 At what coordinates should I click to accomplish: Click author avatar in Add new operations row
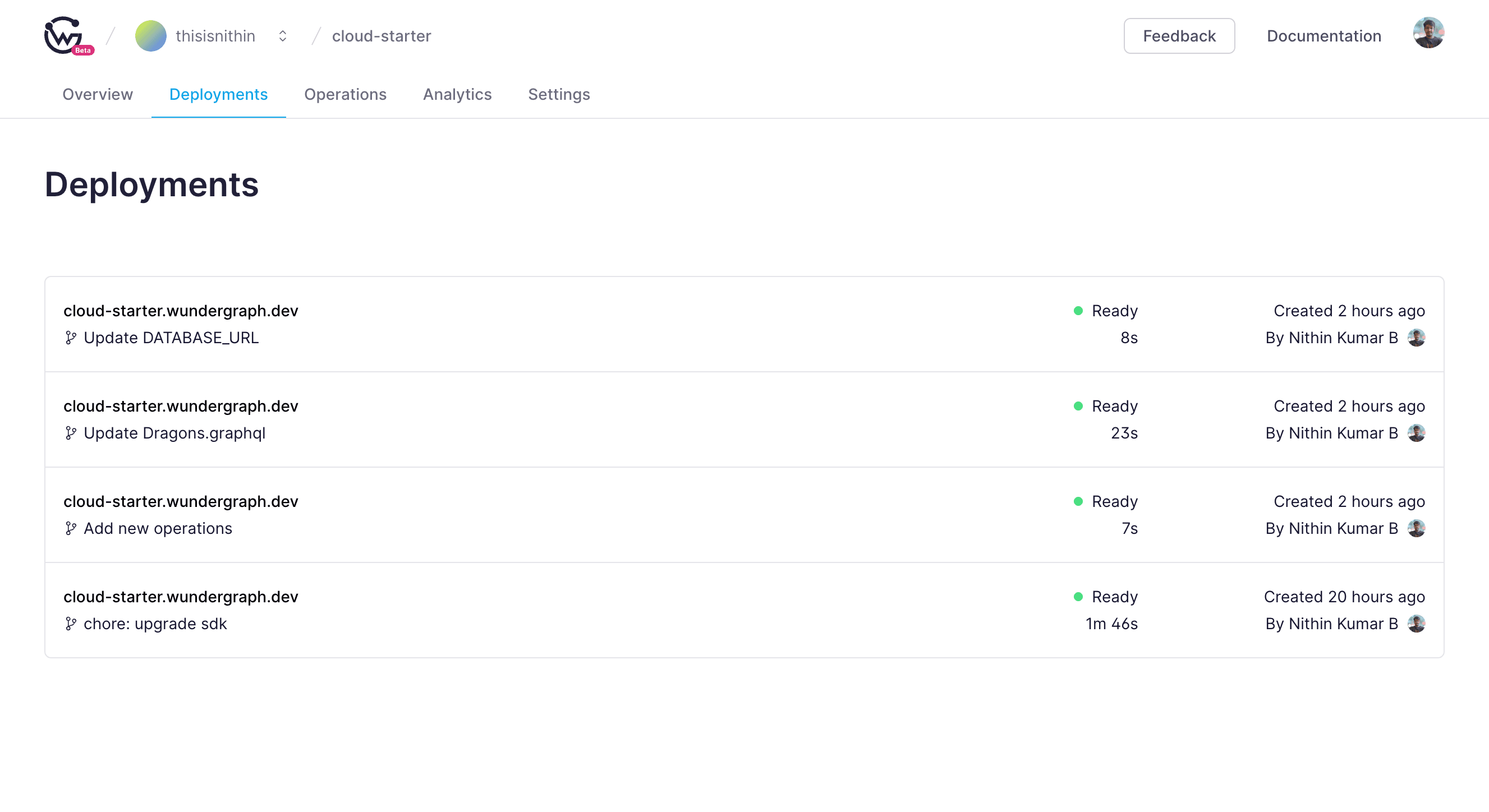coord(1416,528)
